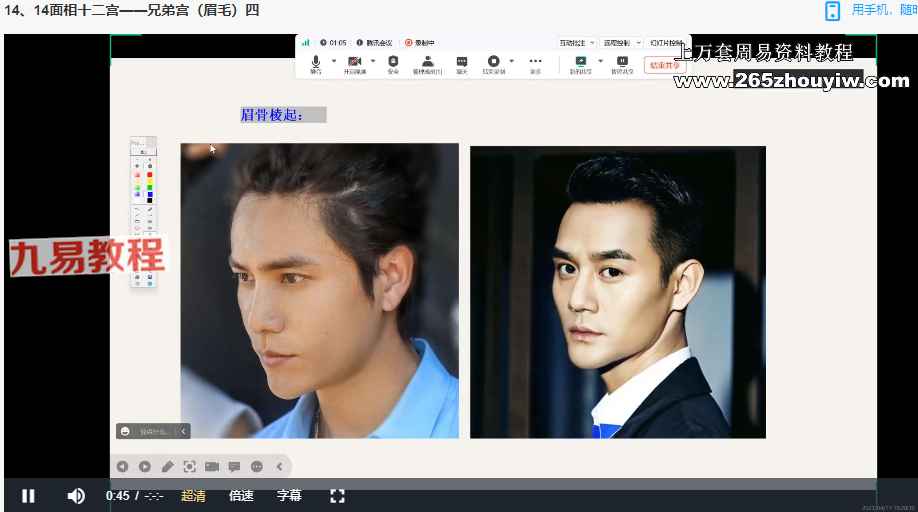Collapse the slideshow control bar chevron
Screen dimensions: 918x512
coord(279,466)
